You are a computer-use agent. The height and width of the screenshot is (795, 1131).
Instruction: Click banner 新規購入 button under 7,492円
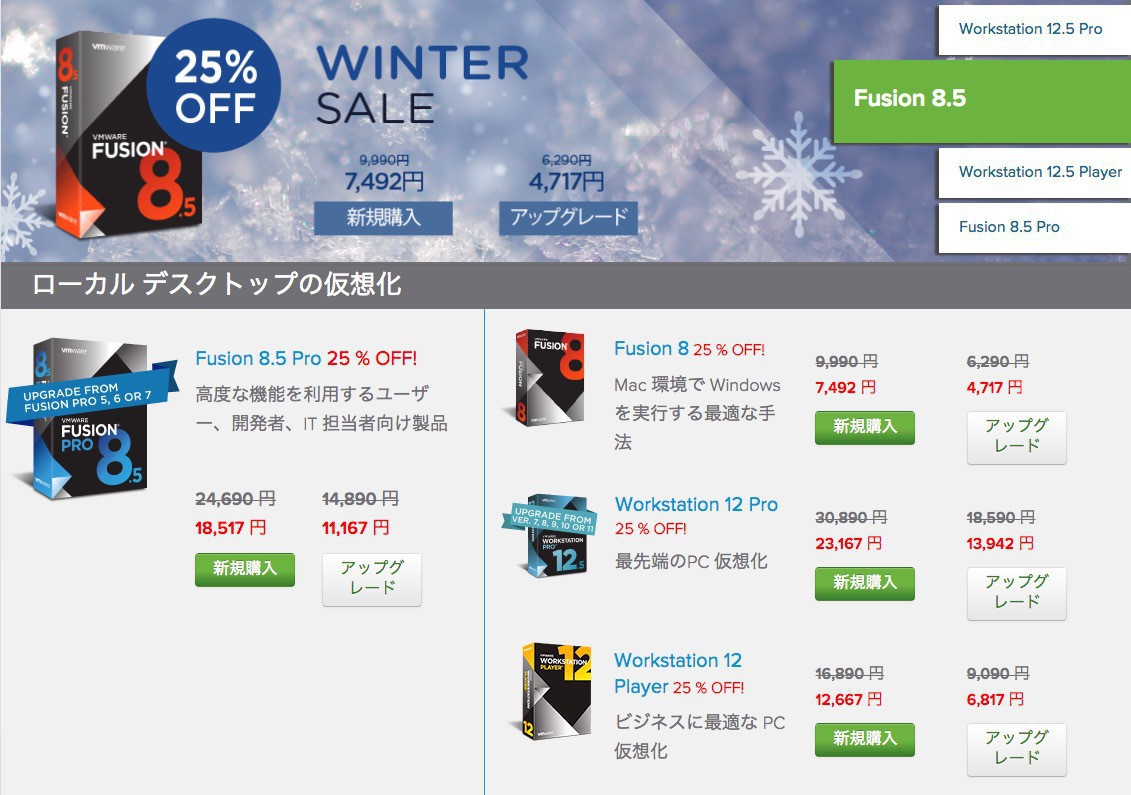383,218
